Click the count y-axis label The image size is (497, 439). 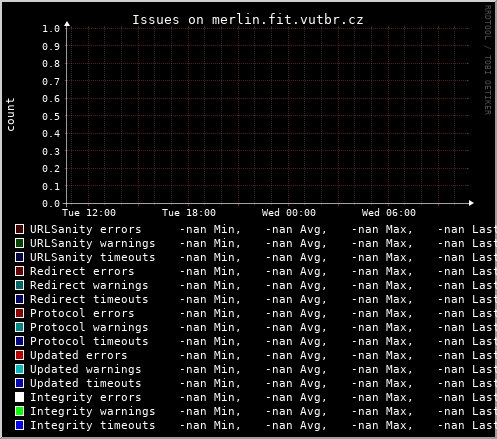coord(10,114)
